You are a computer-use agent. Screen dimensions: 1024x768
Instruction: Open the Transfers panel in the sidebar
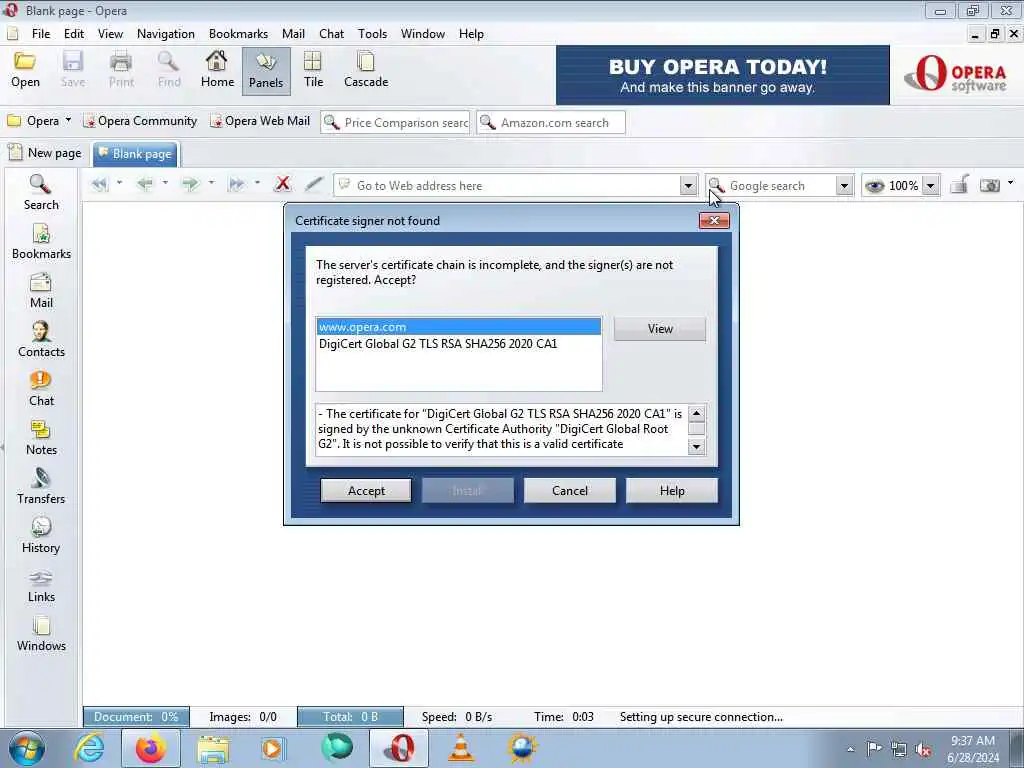point(41,487)
